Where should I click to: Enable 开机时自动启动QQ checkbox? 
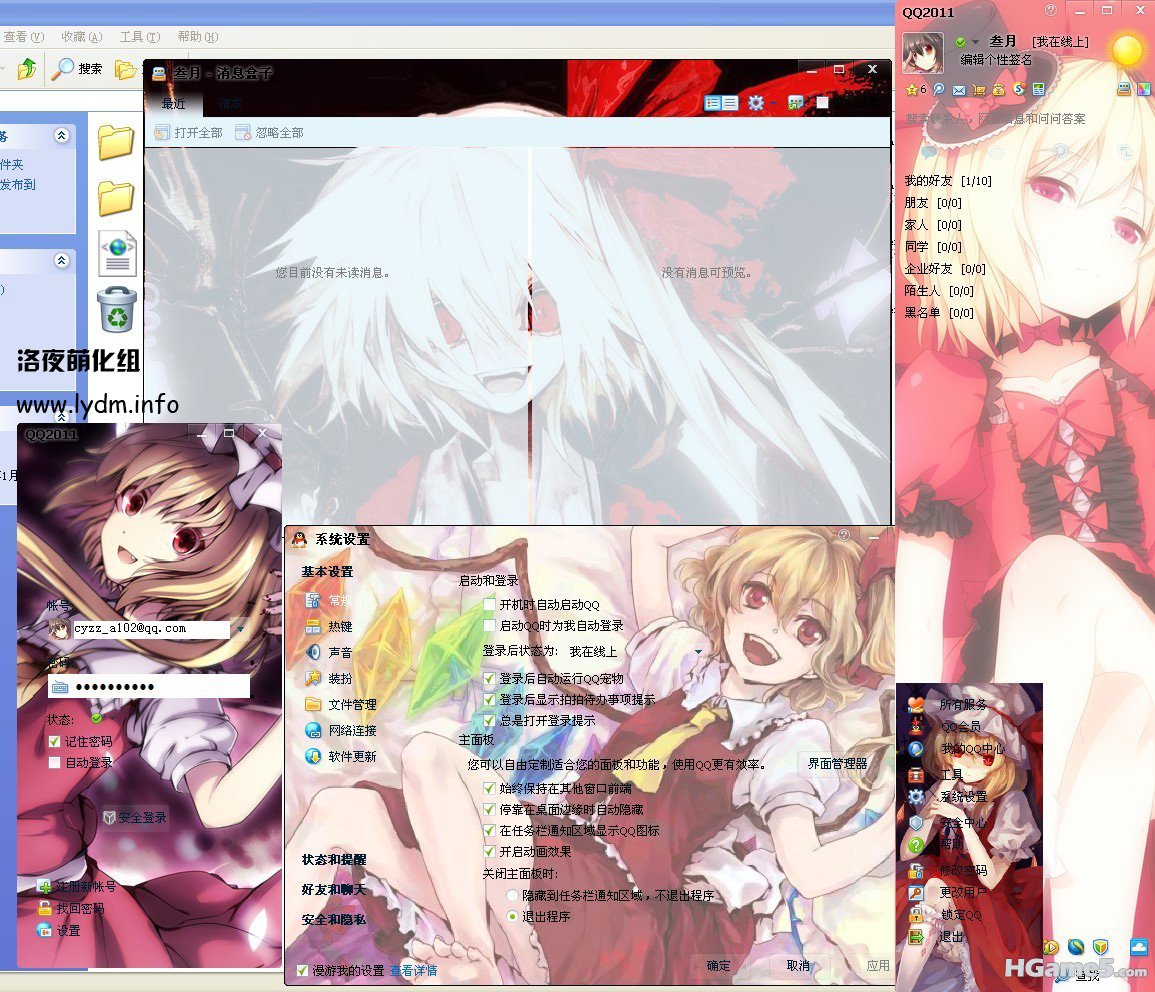coord(489,605)
